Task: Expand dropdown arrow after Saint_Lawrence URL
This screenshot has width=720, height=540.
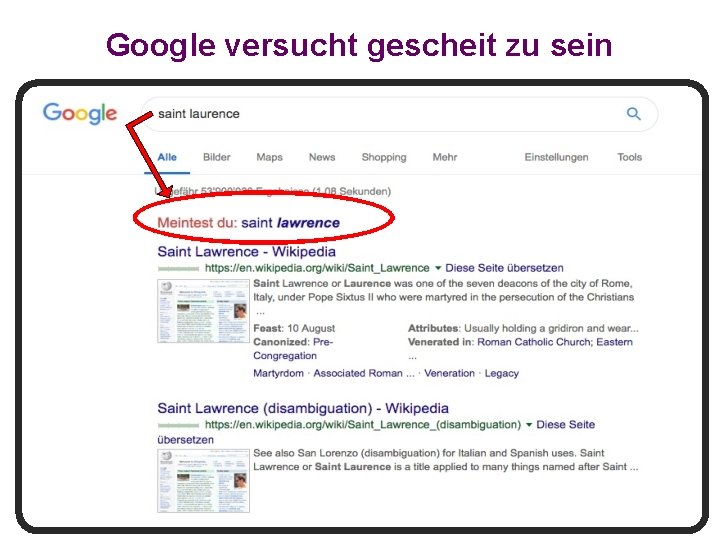Action: click(438, 268)
